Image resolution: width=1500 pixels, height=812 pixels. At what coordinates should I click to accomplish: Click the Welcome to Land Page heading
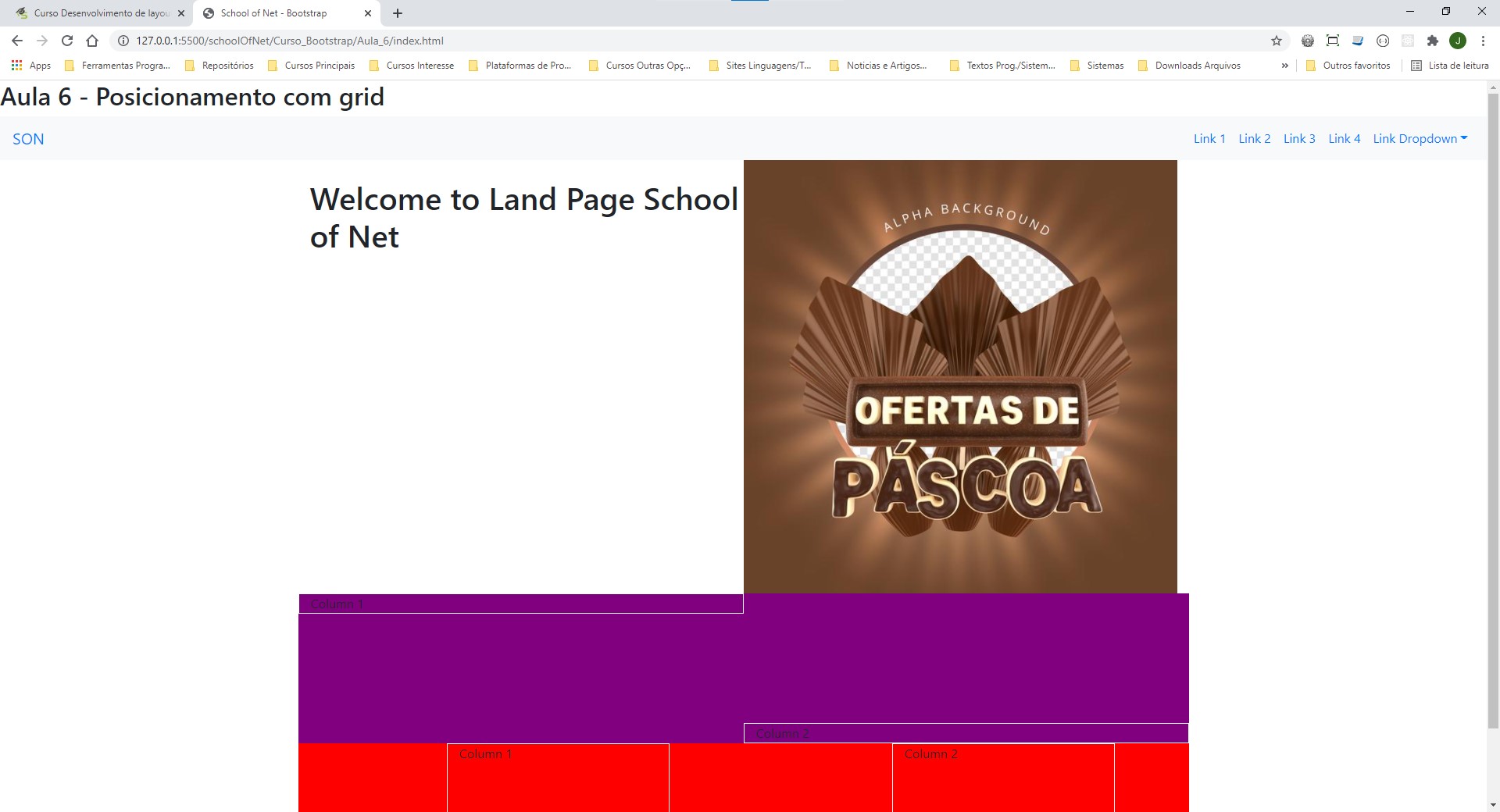[524, 218]
